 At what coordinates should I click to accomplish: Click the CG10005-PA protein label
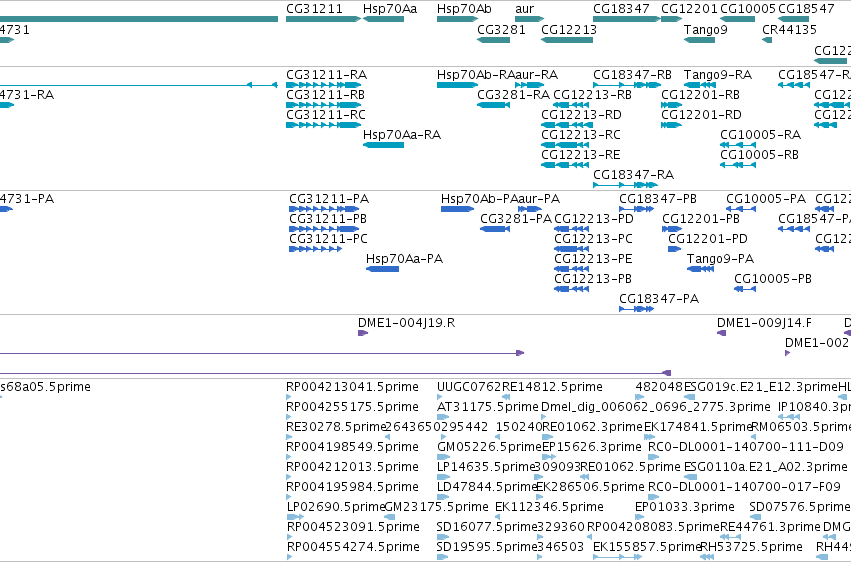[766, 199]
